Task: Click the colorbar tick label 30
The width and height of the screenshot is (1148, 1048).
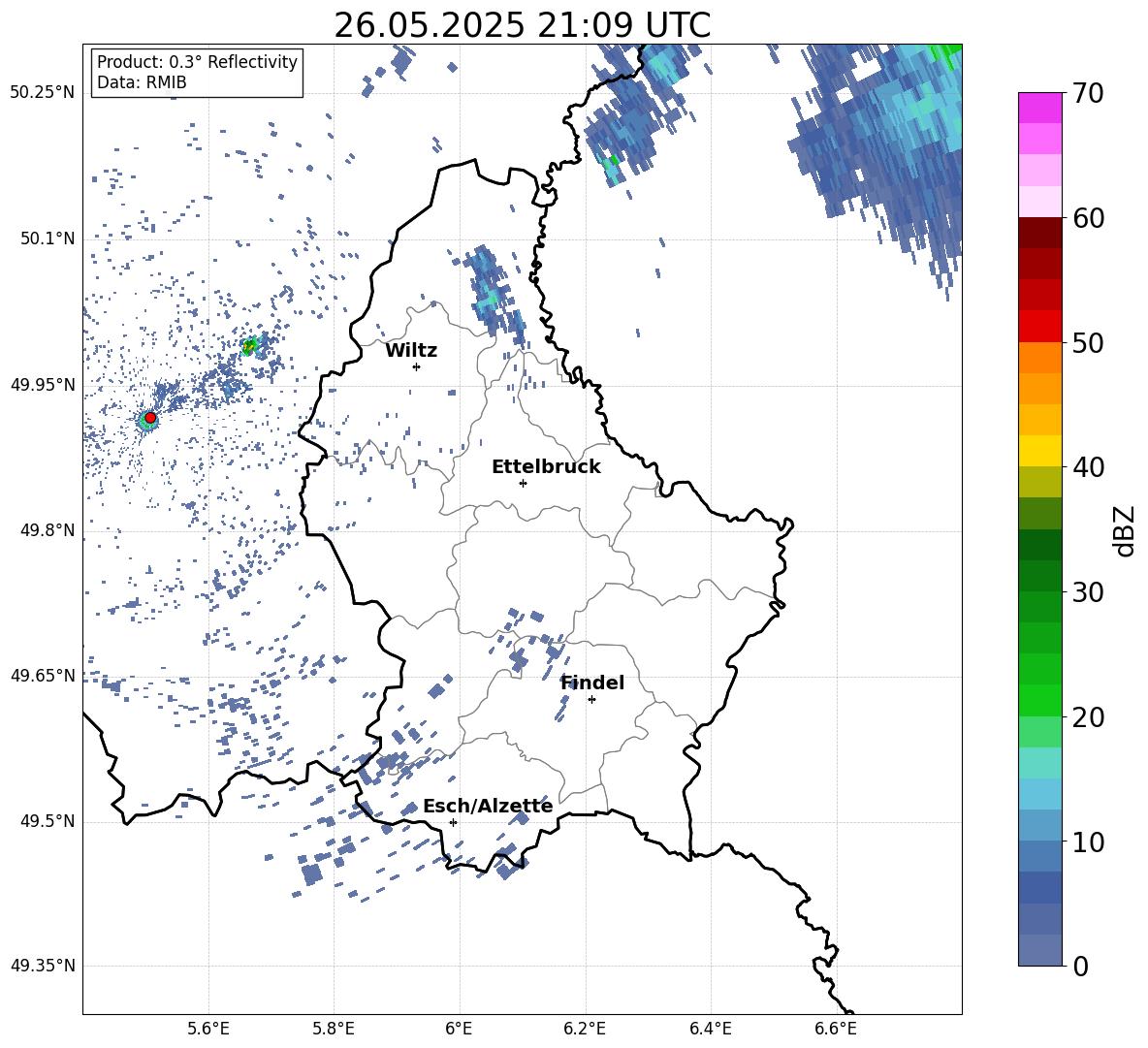Action: coord(1088,592)
